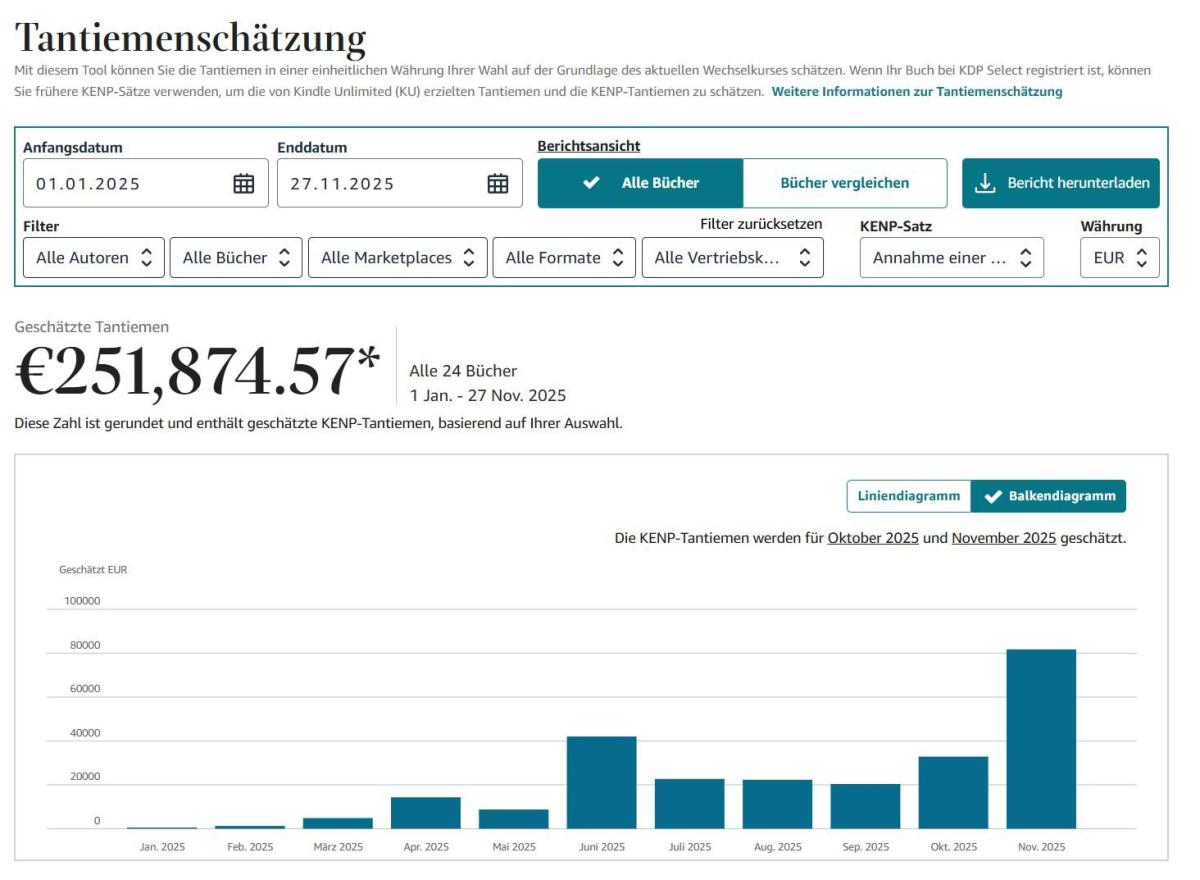Click the Apr. 2025 bar
1200x880 pixels.
click(426, 813)
